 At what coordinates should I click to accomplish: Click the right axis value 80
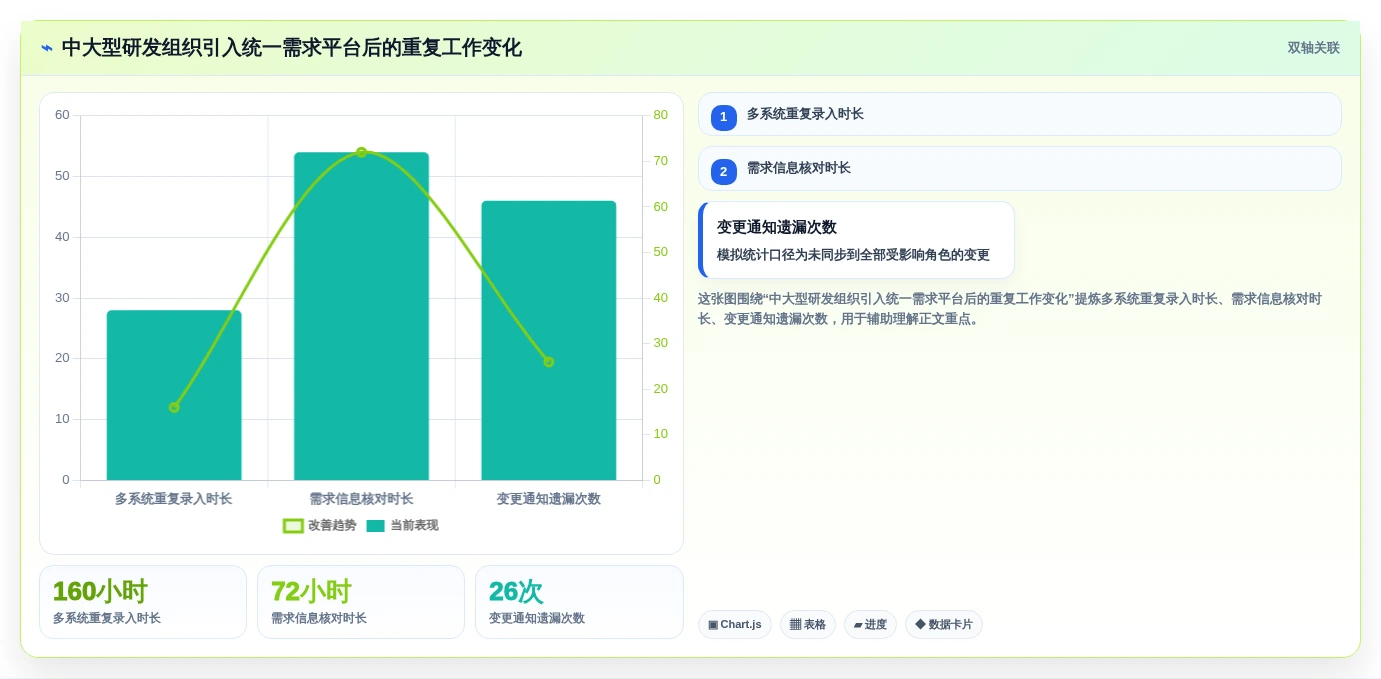point(660,115)
